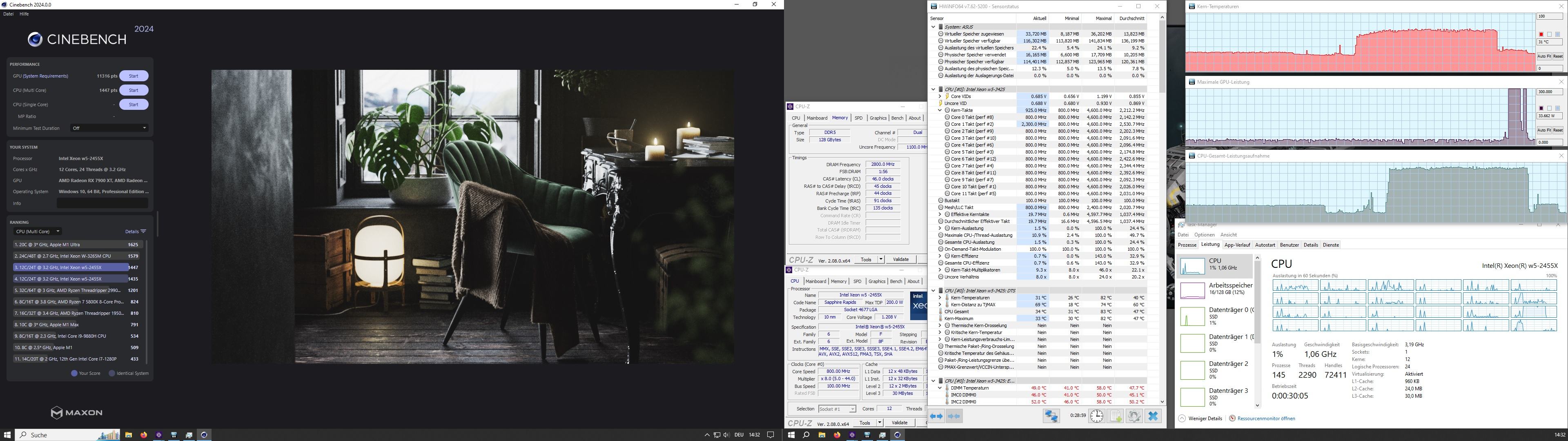Screen dimensions: 1568x441
Task: Click Validate in lower CPU-Z window
Action: coord(899,423)
